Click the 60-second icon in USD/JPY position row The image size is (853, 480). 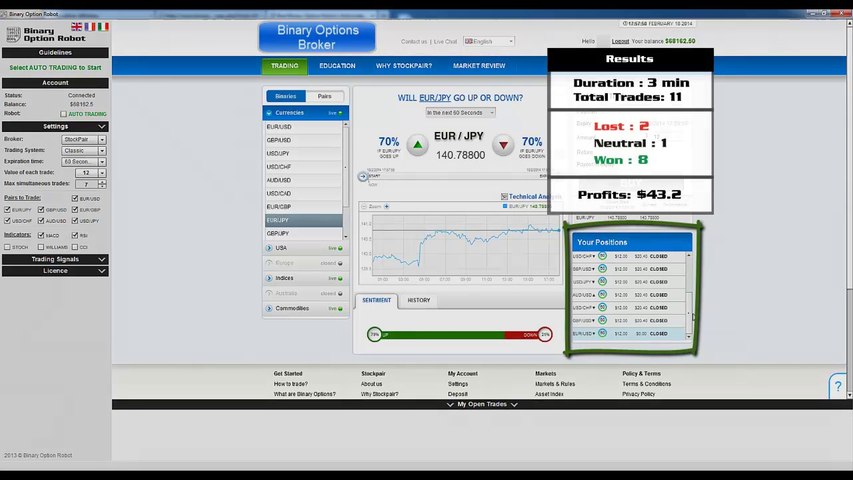pyautogui.click(x=602, y=281)
